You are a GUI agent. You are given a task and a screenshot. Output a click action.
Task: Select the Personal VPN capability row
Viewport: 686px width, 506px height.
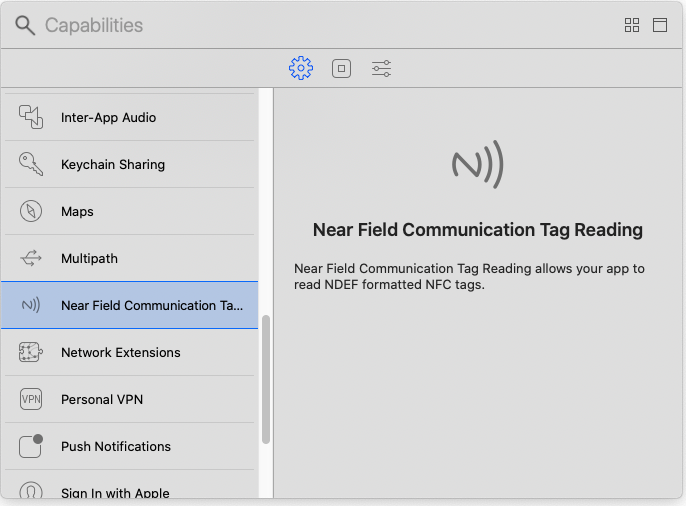click(102, 399)
